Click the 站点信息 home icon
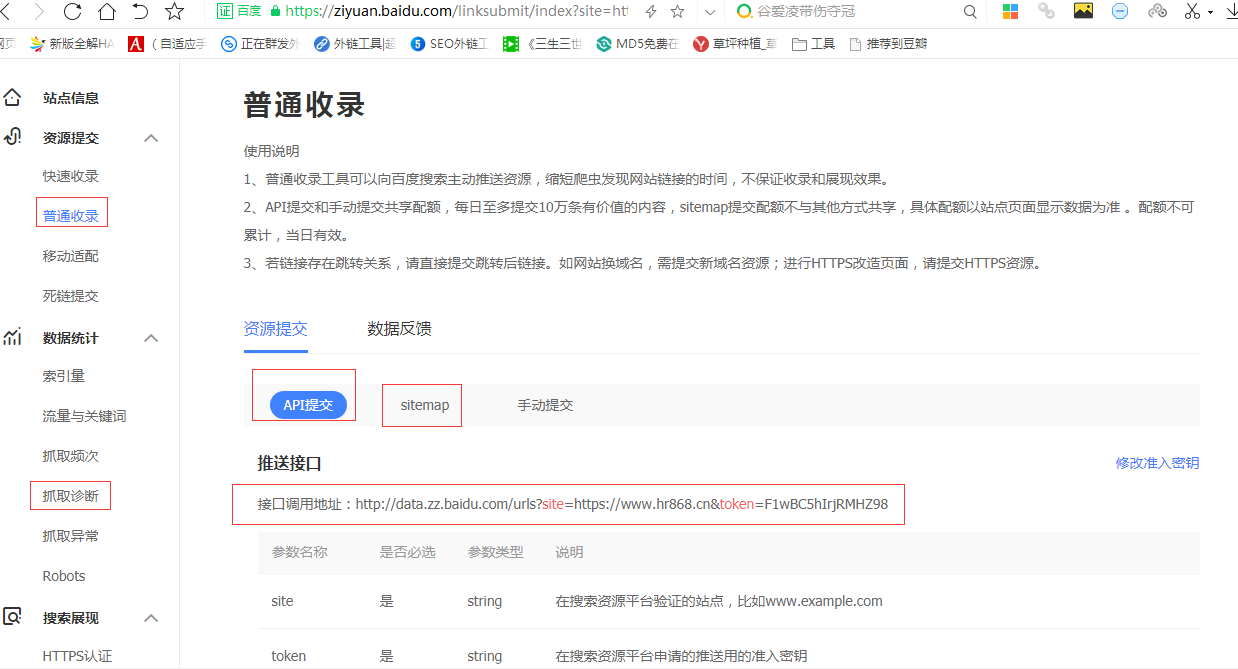1238x669 pixels. (12, 98)
